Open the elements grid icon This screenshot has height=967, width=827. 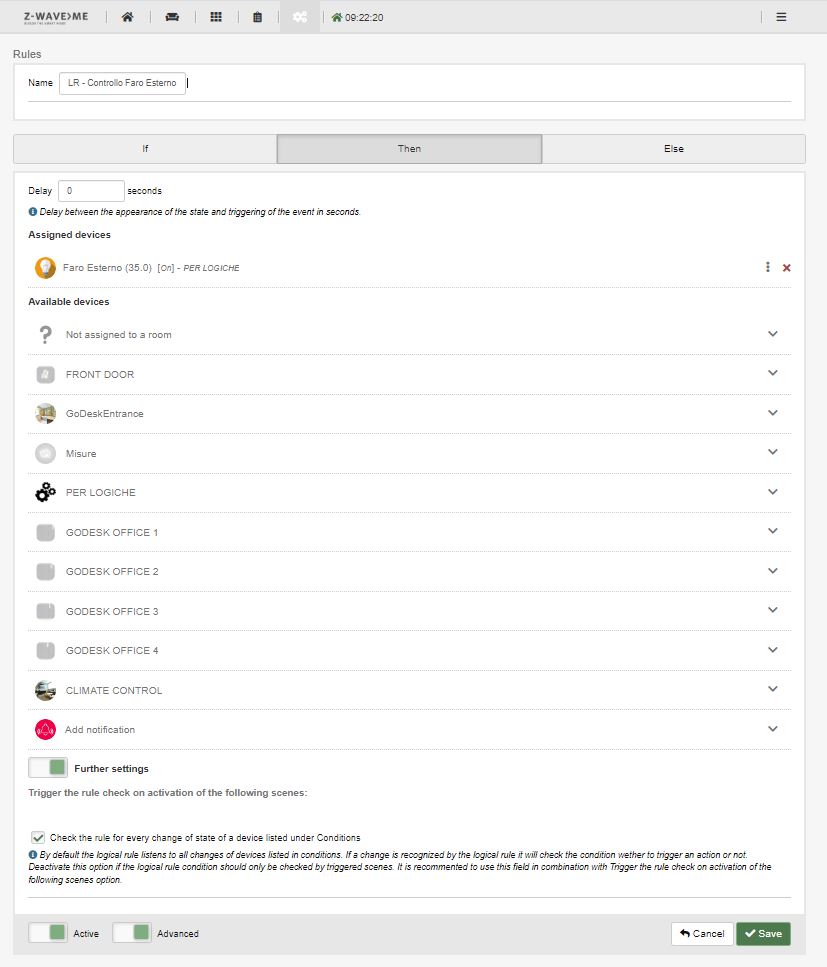tap(216, 17)
